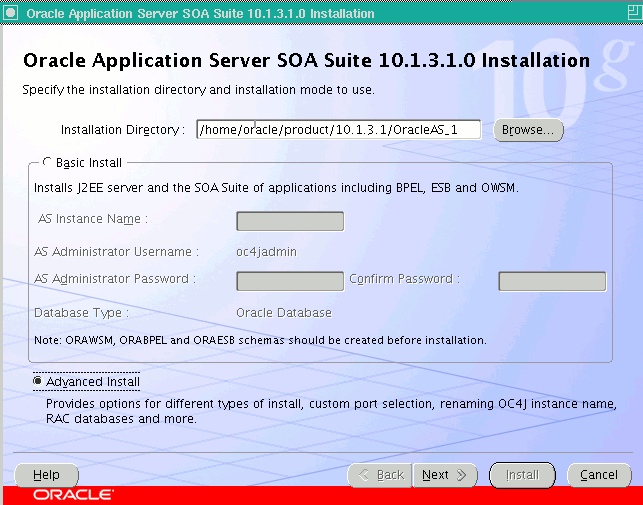Screen dimensions: 643x505
Task: Select the Basic Install radio button
Action: point(47,162)
